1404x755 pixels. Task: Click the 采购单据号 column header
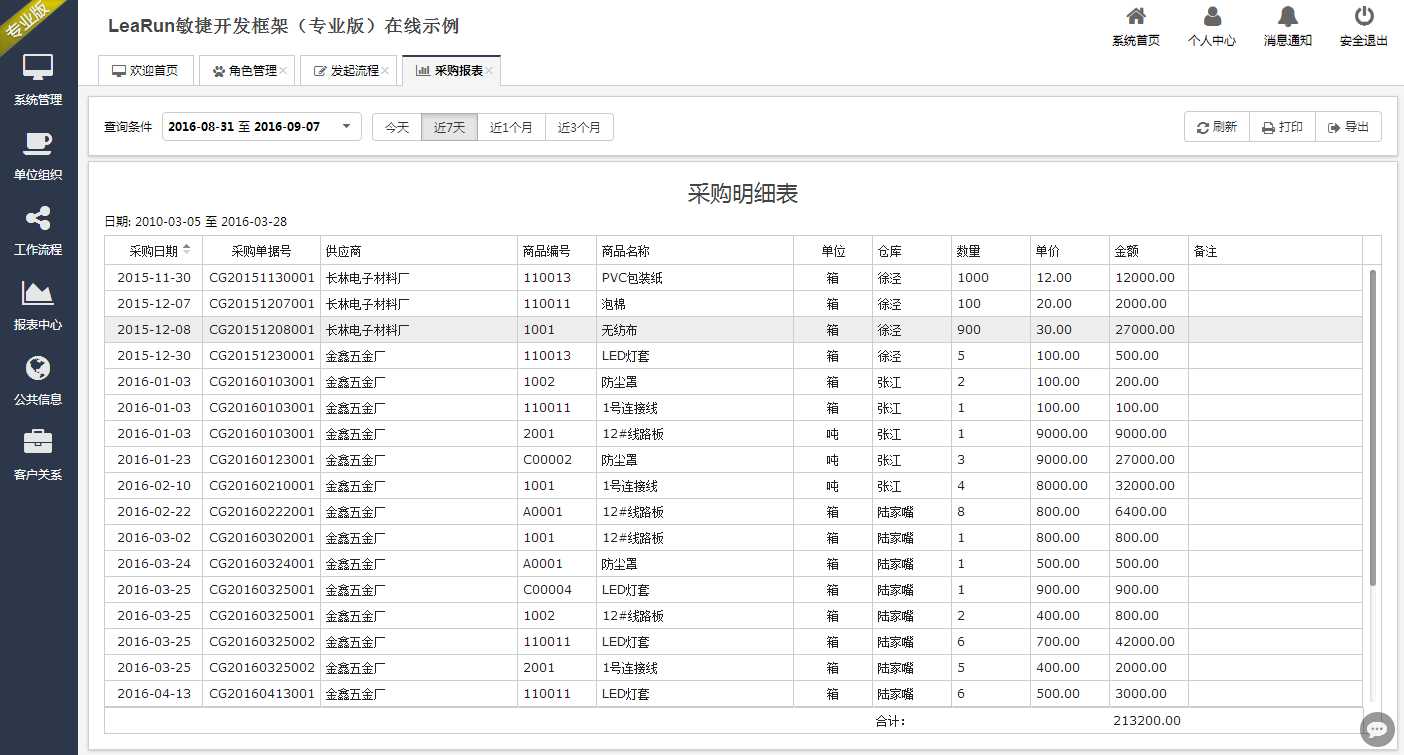click(261, 251)
